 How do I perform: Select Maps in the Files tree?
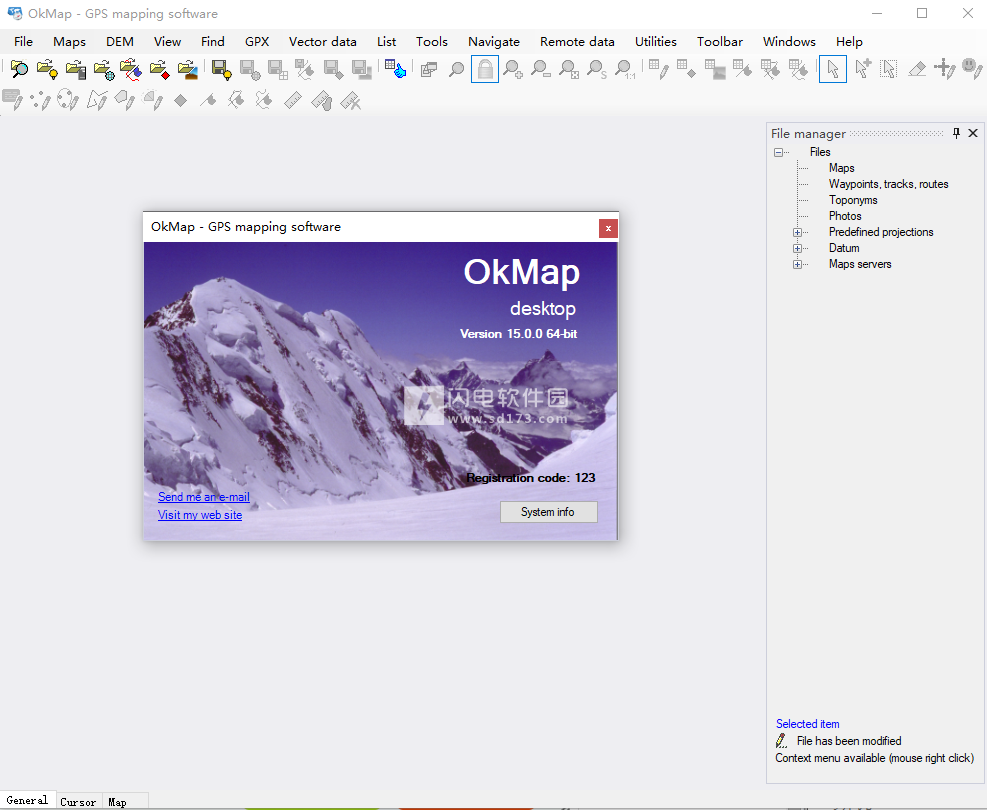841,168
